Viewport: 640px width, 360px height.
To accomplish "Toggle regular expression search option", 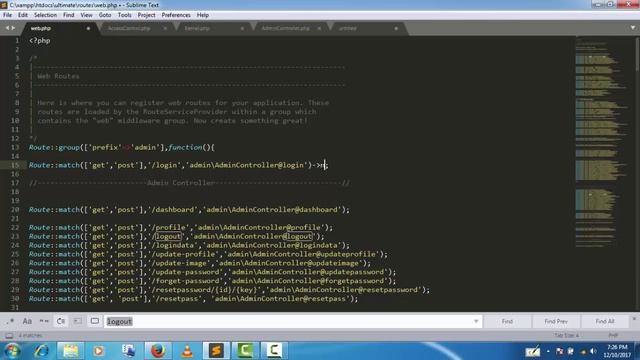I will (11, 321).
